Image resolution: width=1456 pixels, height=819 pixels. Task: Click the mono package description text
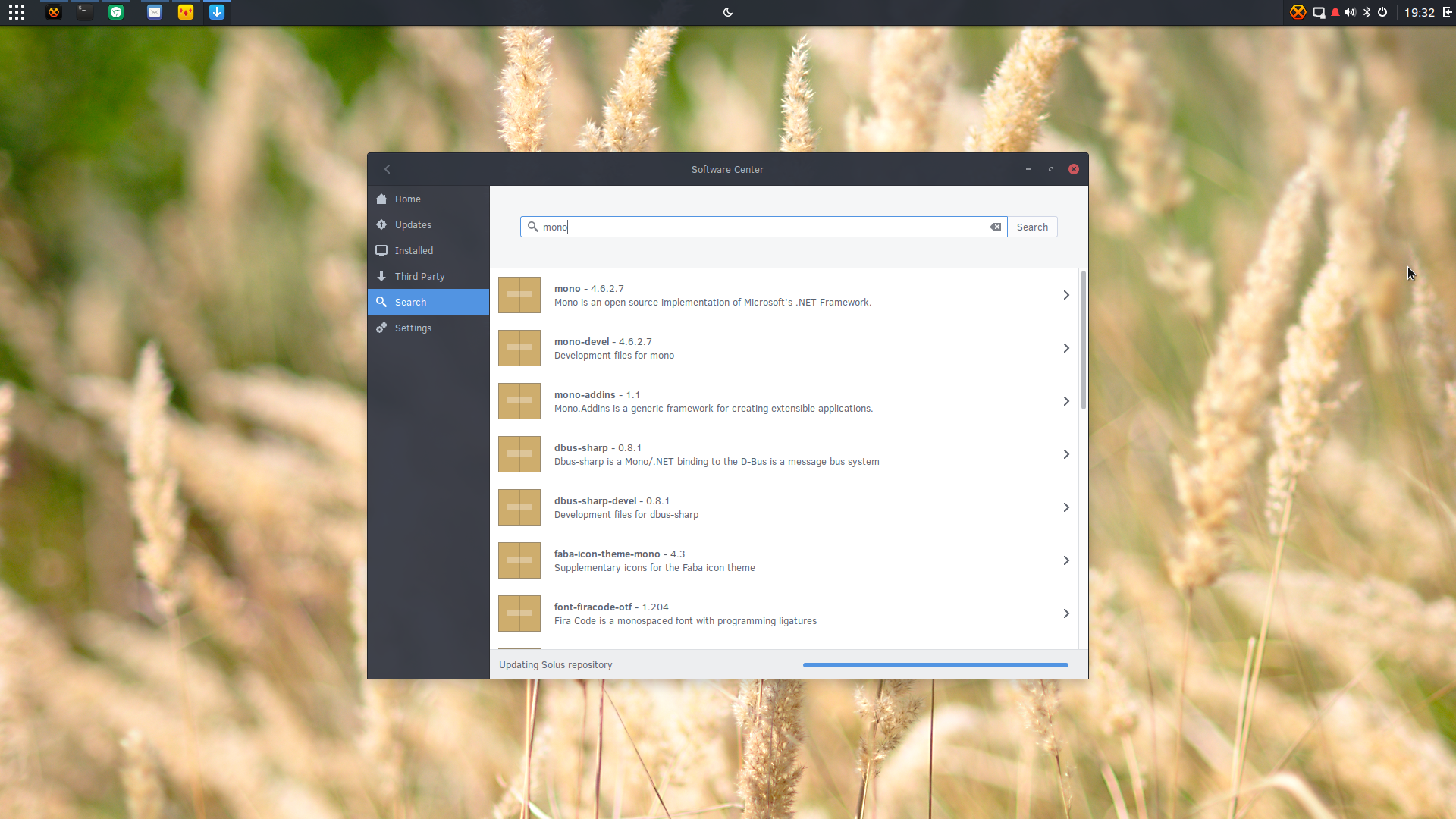tap(713, 303)
